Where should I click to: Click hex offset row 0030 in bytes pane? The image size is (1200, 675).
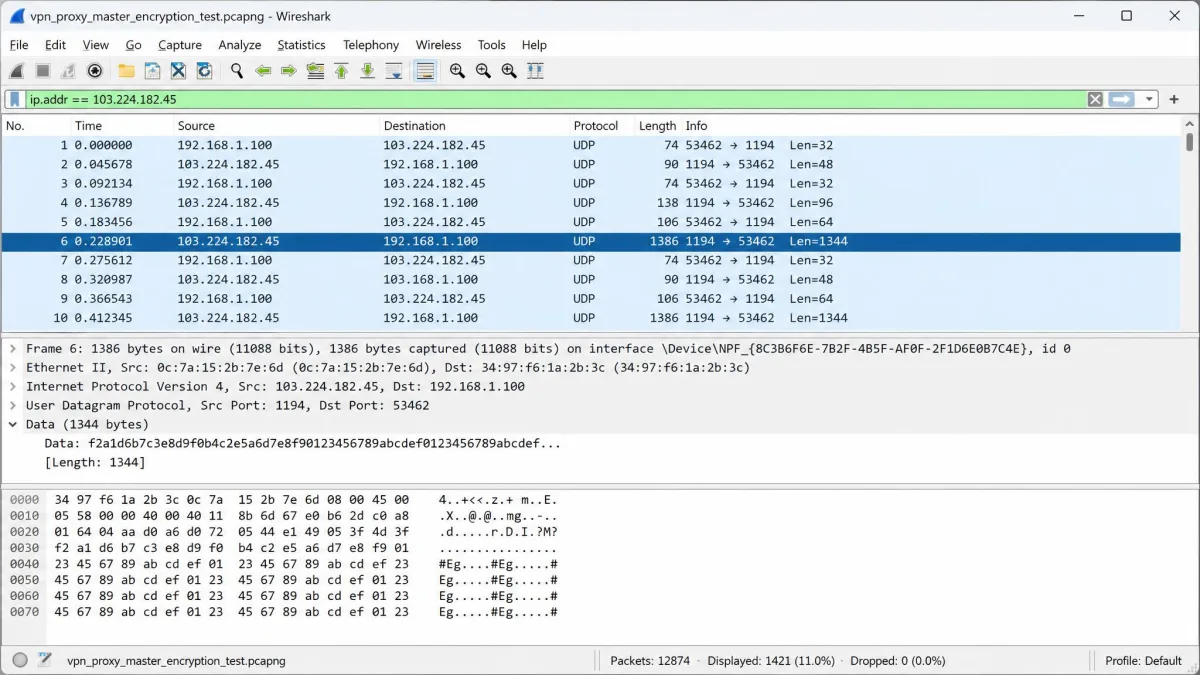point(25,548)
